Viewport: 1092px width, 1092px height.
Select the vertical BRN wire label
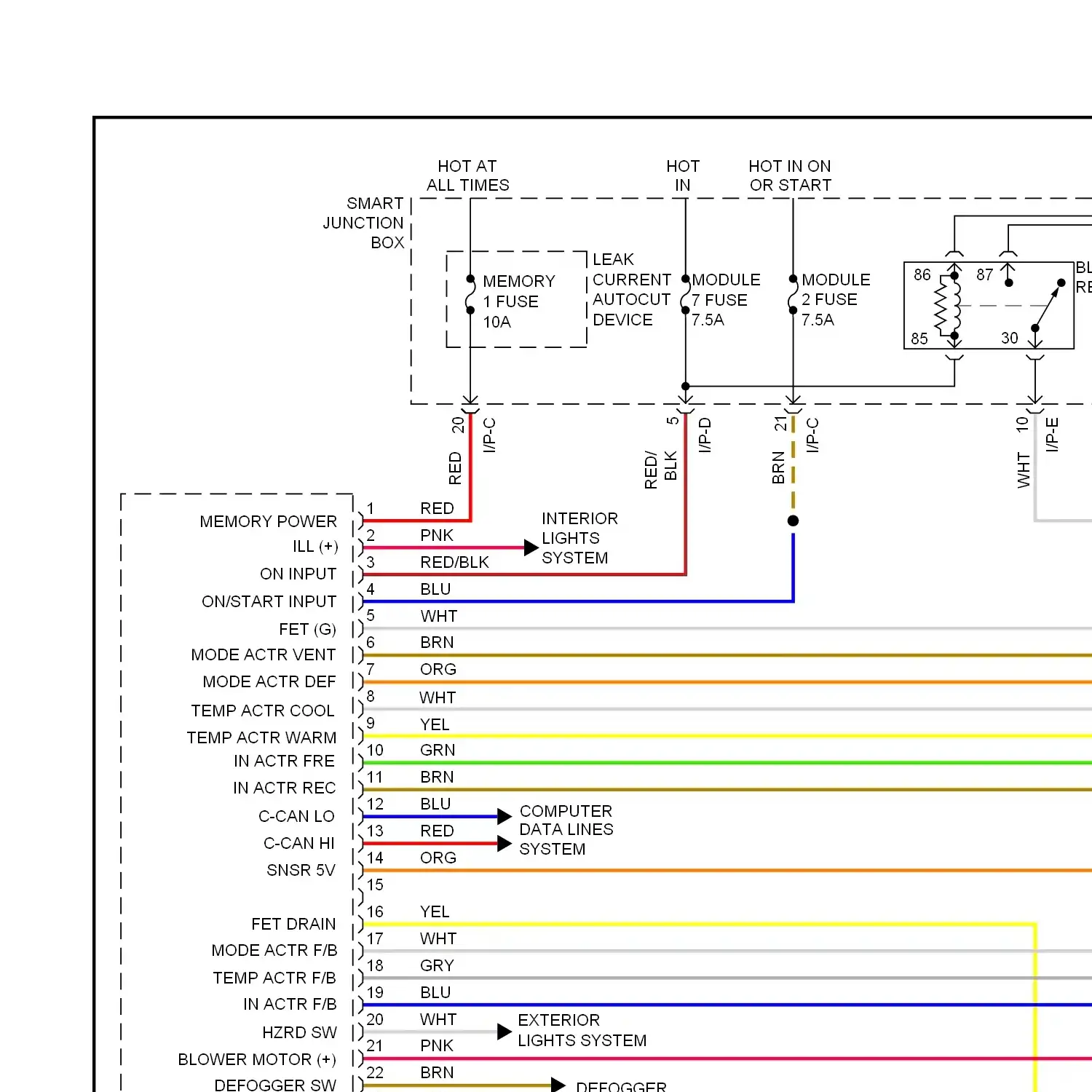click(x=778, y=468)
